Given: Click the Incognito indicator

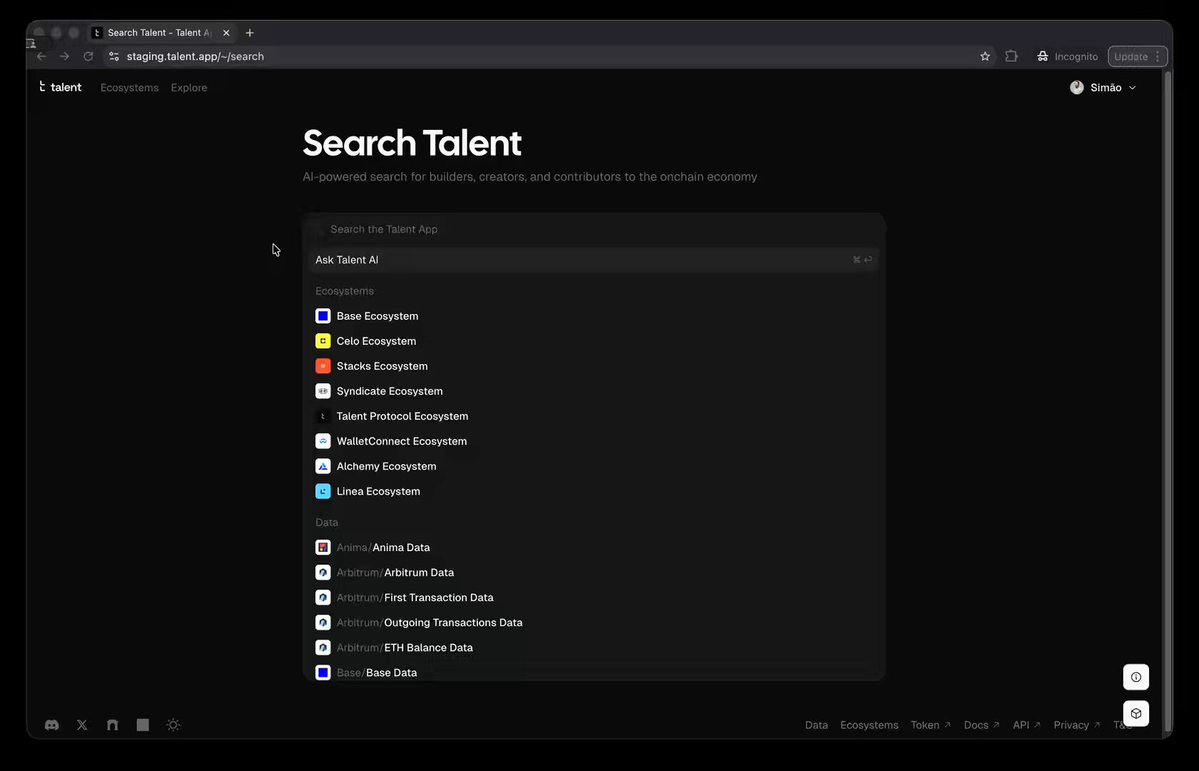Looking at the screenshot, I should pos(1067,57).
